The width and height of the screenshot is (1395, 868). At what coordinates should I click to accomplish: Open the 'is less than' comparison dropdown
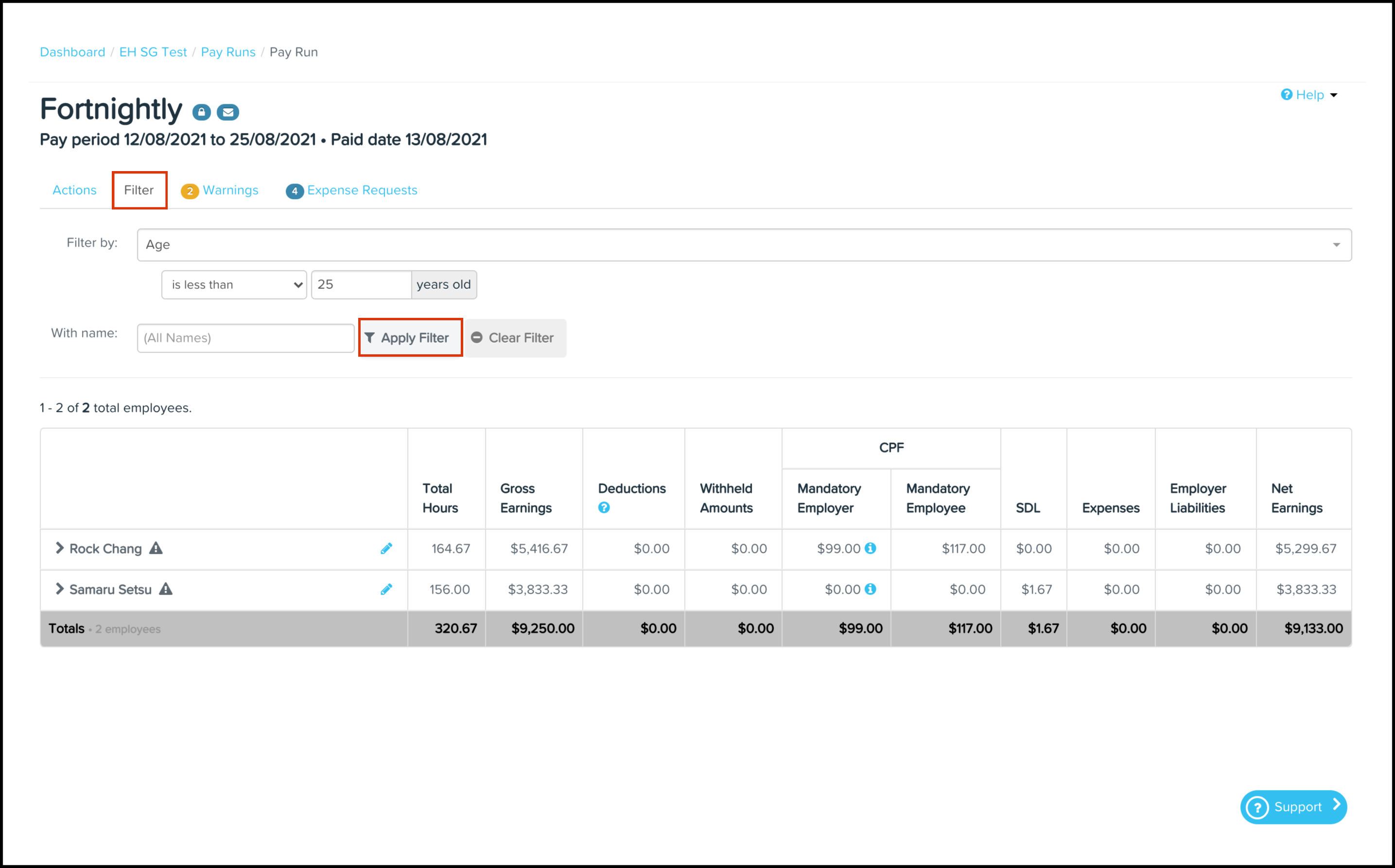(x=234, y=285)
